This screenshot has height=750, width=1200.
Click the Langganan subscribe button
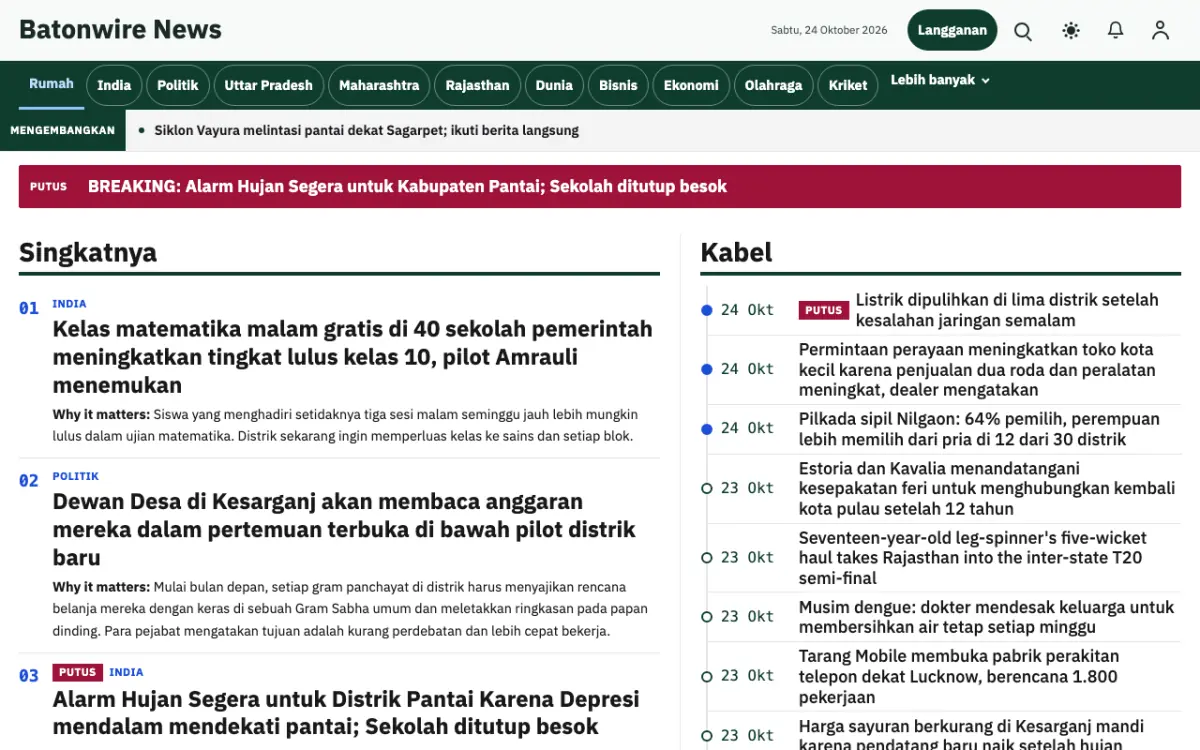(x=952, y=30)
